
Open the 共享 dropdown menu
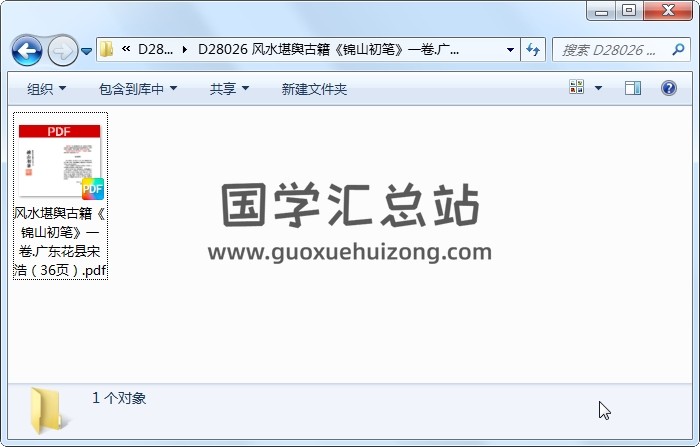[x=229, y=89]
